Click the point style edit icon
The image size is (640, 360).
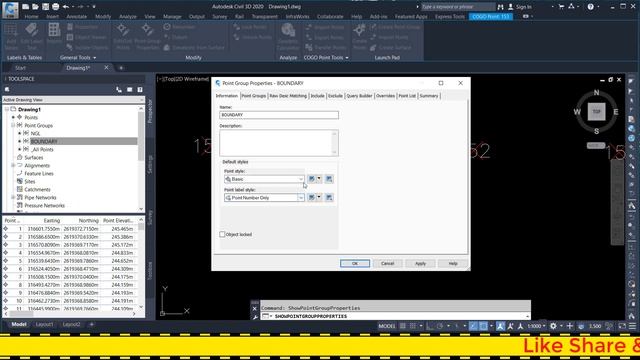pyautogui.click(x=312, y=179)
